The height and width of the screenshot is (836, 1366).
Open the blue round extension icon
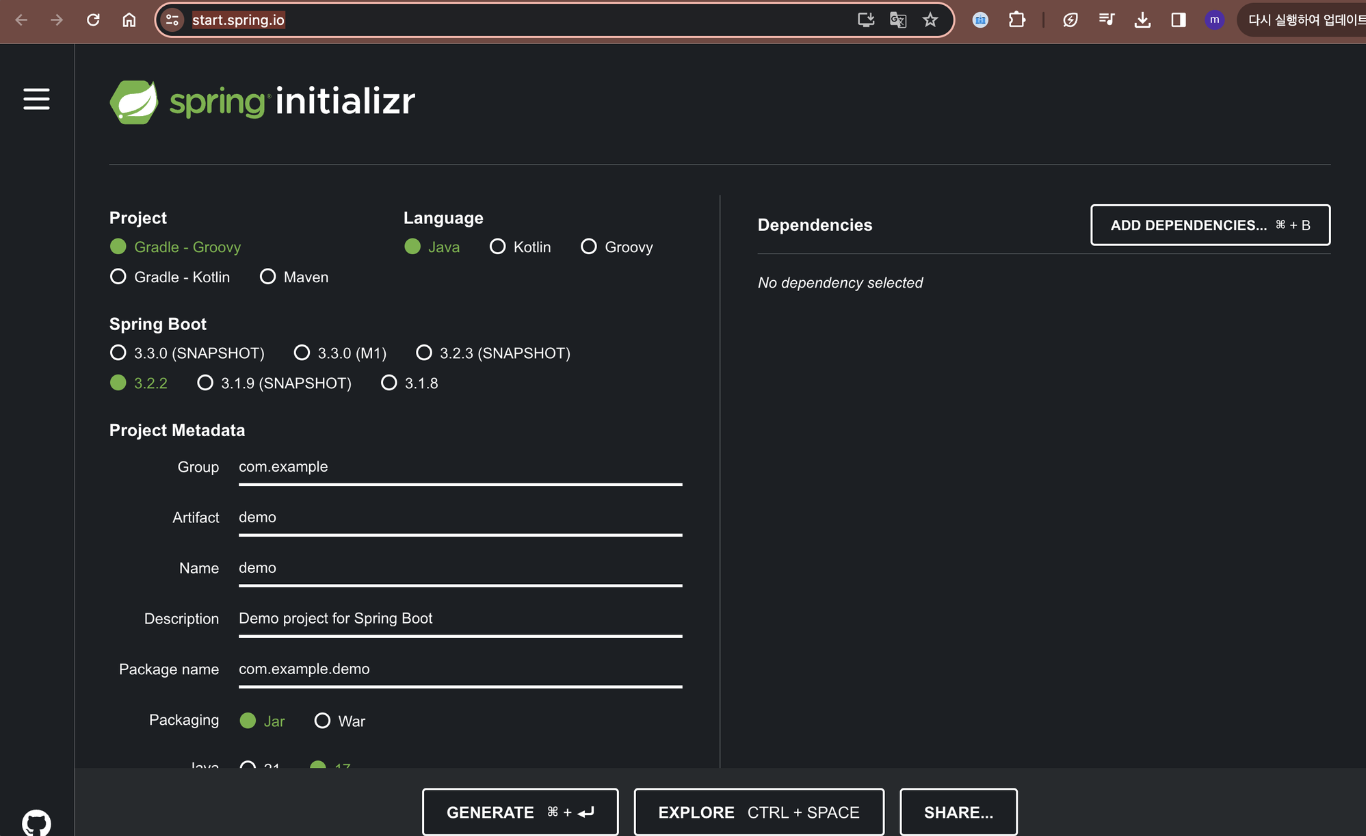tap(980, 20)
